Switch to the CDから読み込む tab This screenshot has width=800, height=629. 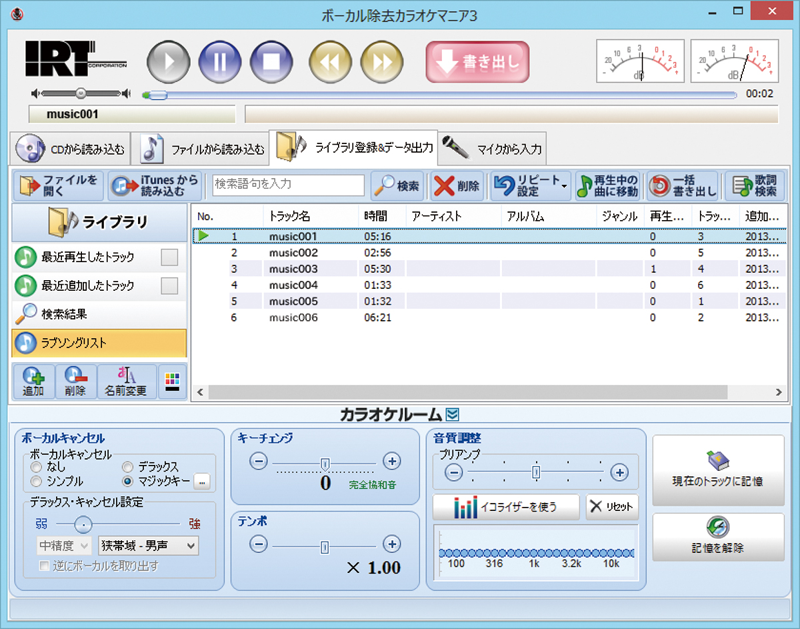tap(72, 150)
